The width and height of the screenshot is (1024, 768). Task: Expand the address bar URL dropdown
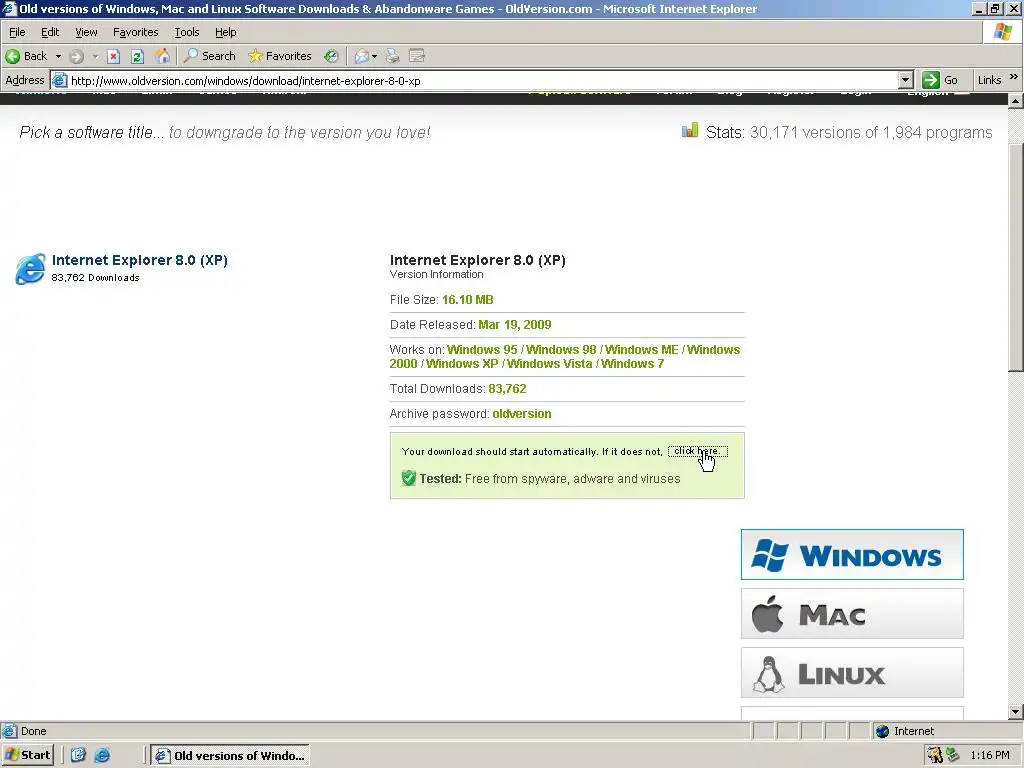(905, 80)
